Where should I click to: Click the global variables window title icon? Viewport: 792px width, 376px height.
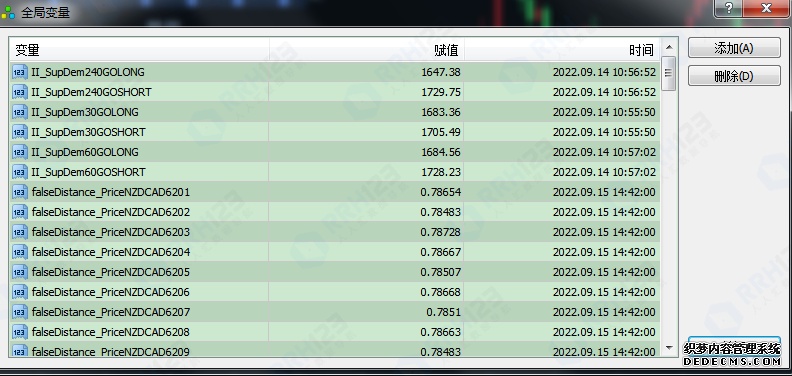[x=8, y=12]
